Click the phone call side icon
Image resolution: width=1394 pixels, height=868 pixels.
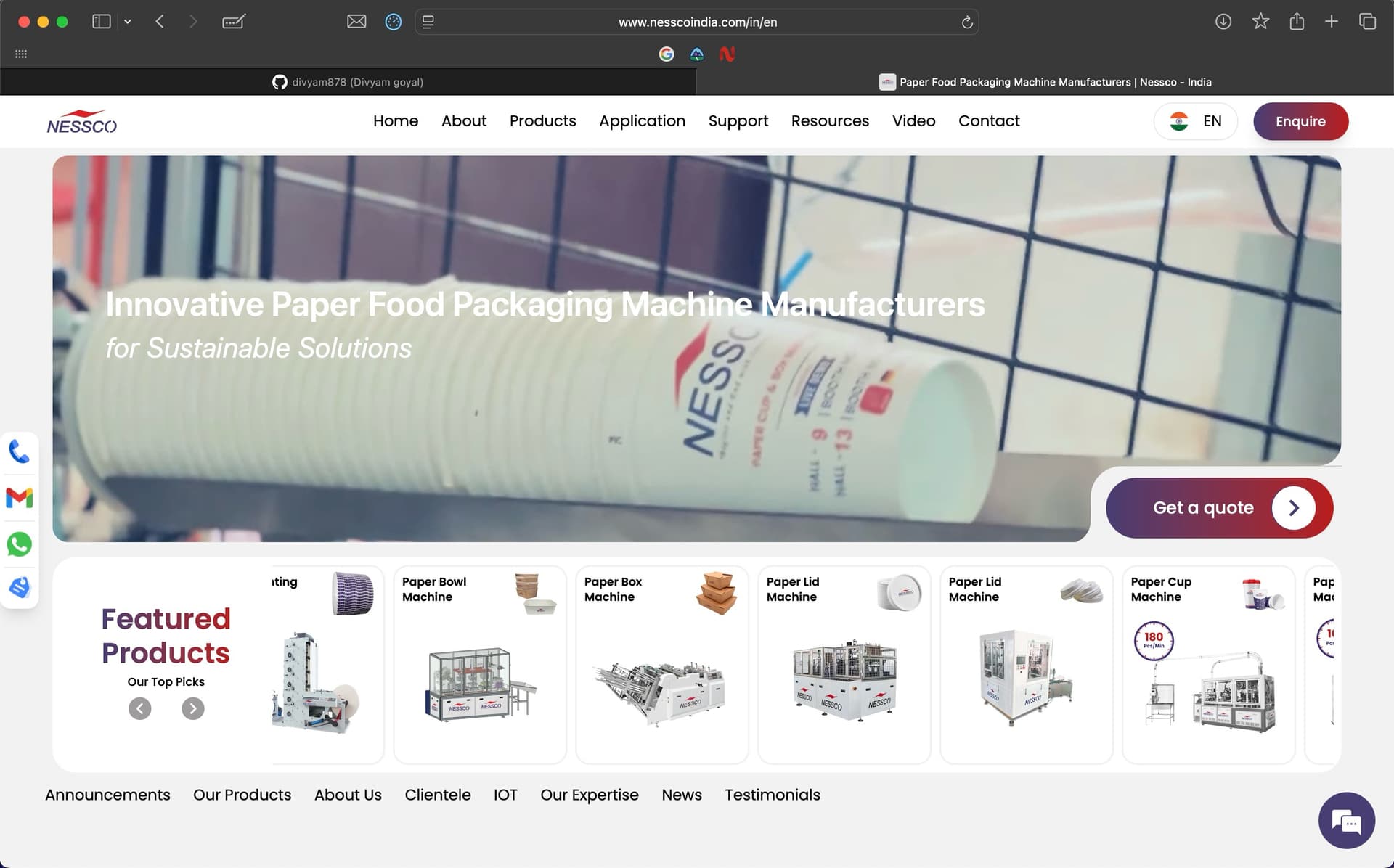click(20, 451)
